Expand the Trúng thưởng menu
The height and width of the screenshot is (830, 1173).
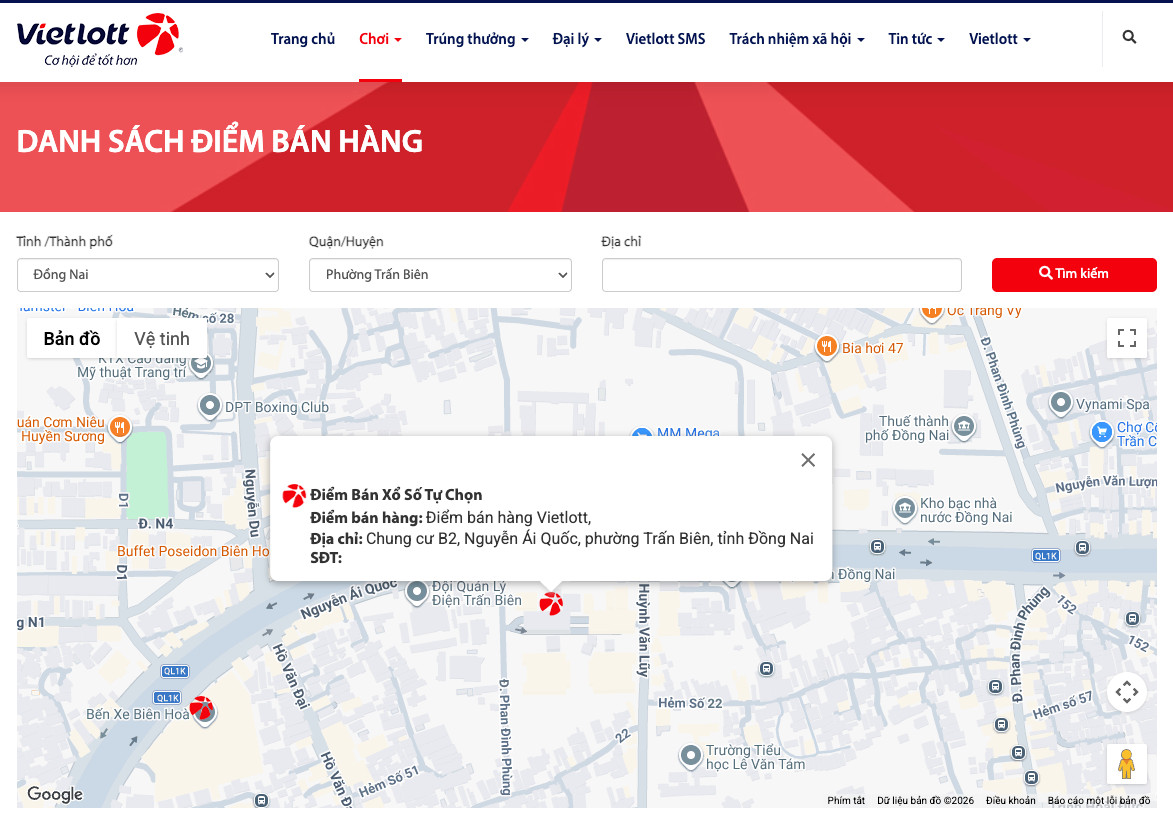point(477,39)
